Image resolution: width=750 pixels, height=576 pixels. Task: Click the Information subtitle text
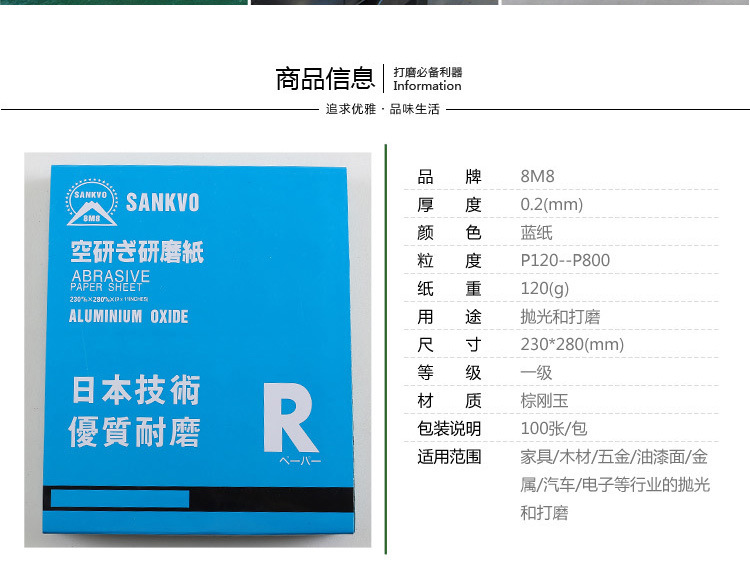(x=427, y=86)
